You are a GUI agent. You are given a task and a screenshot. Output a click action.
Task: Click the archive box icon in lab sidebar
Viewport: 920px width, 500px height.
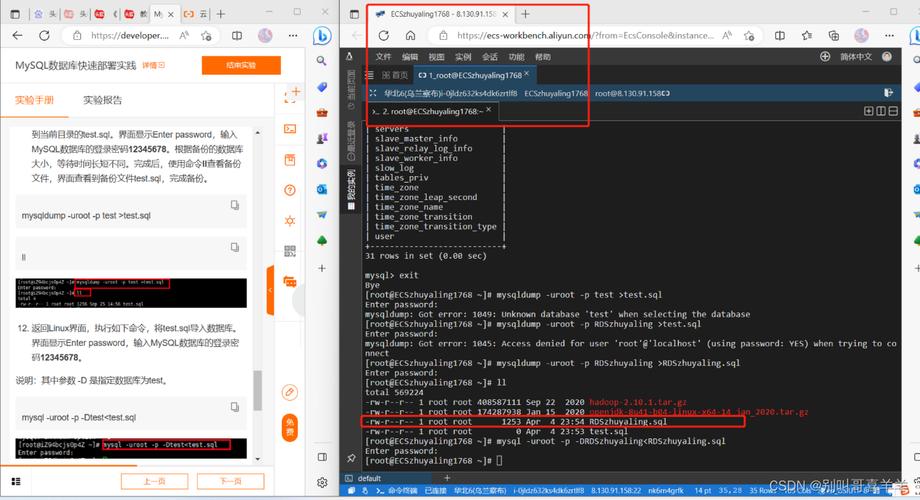point(290,160)
